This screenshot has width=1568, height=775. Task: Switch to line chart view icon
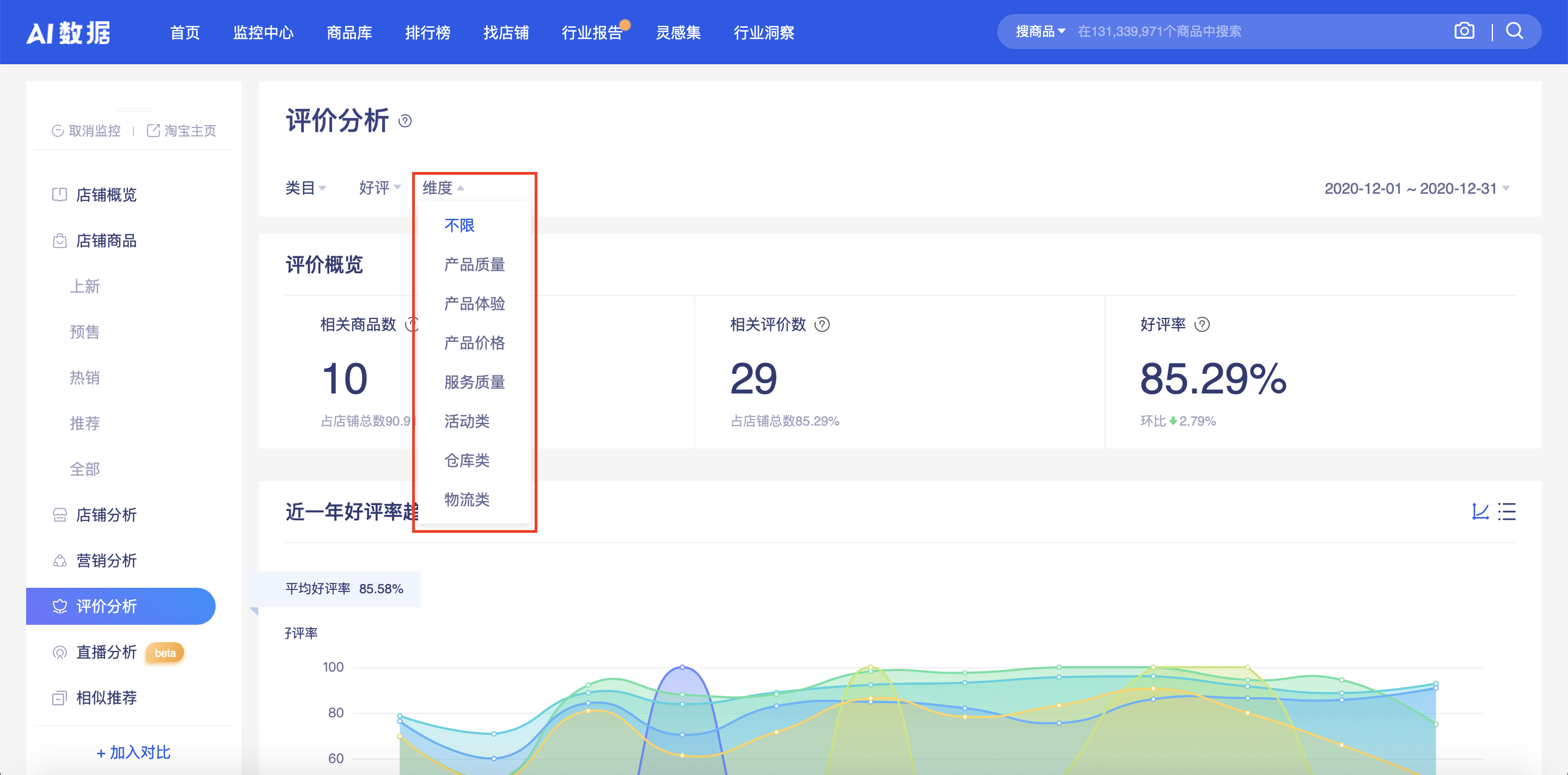[x=1480, y=512]
